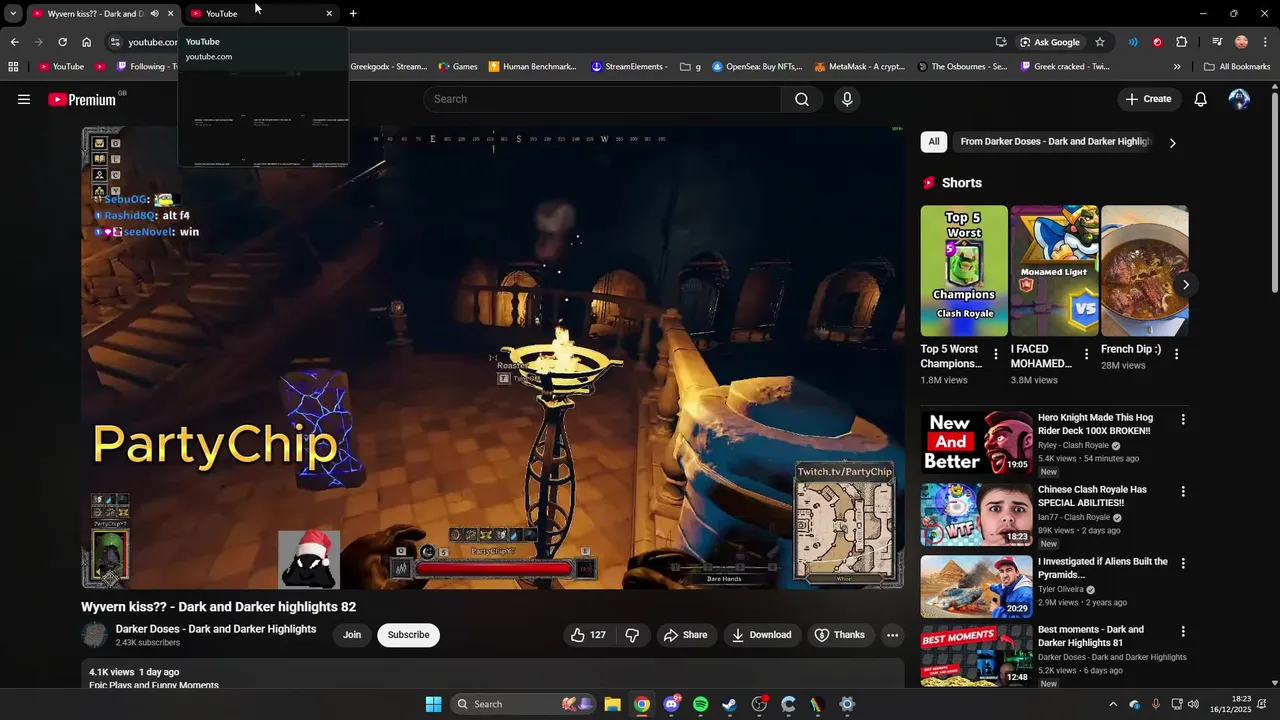Click the YouTube search input field
This screenshot has width=1280, height=720.
[x=603, y=99]
